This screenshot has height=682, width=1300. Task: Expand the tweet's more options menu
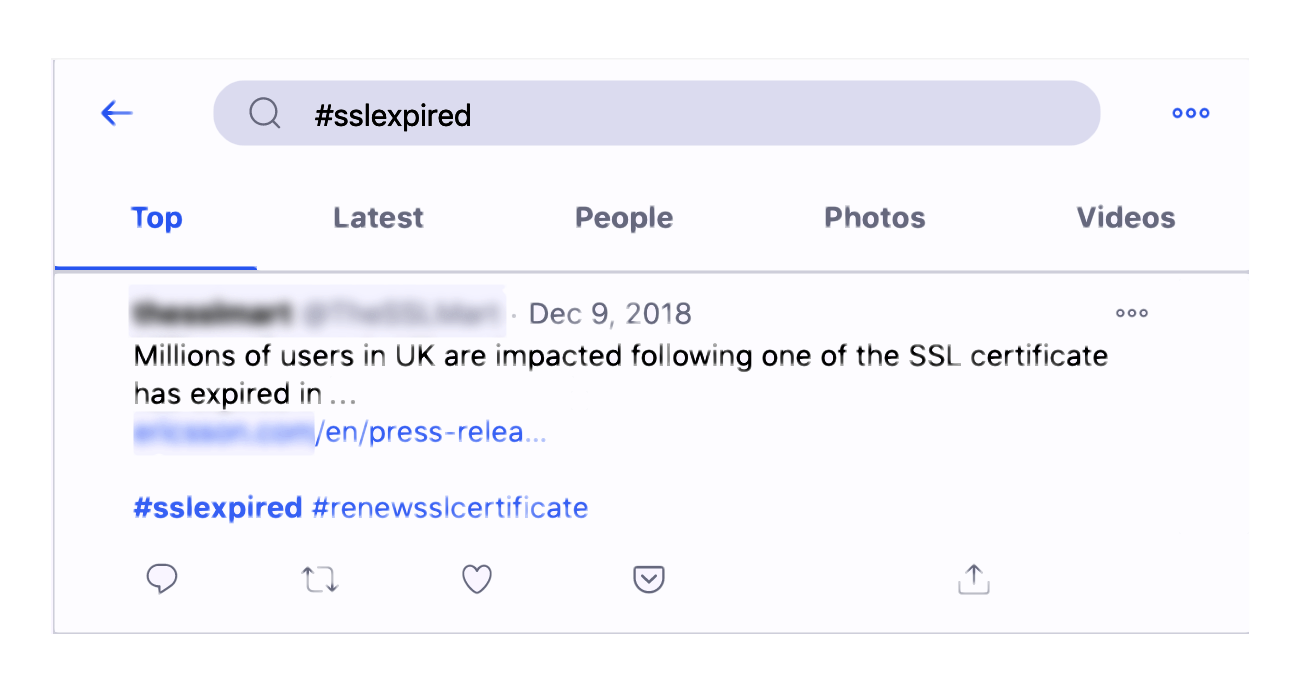(1131, 313)
